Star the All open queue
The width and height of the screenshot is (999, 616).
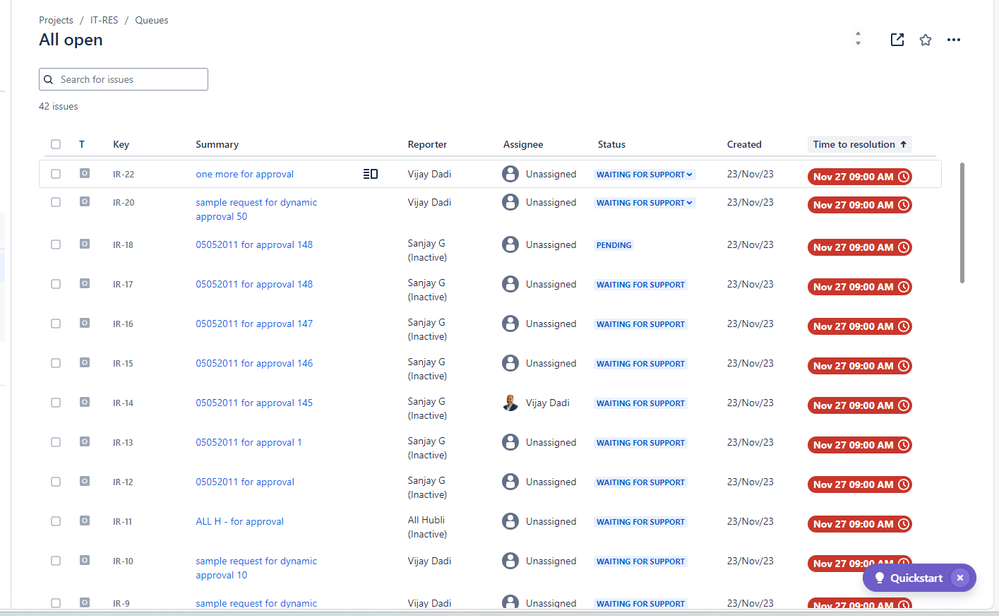pos(926,40)
